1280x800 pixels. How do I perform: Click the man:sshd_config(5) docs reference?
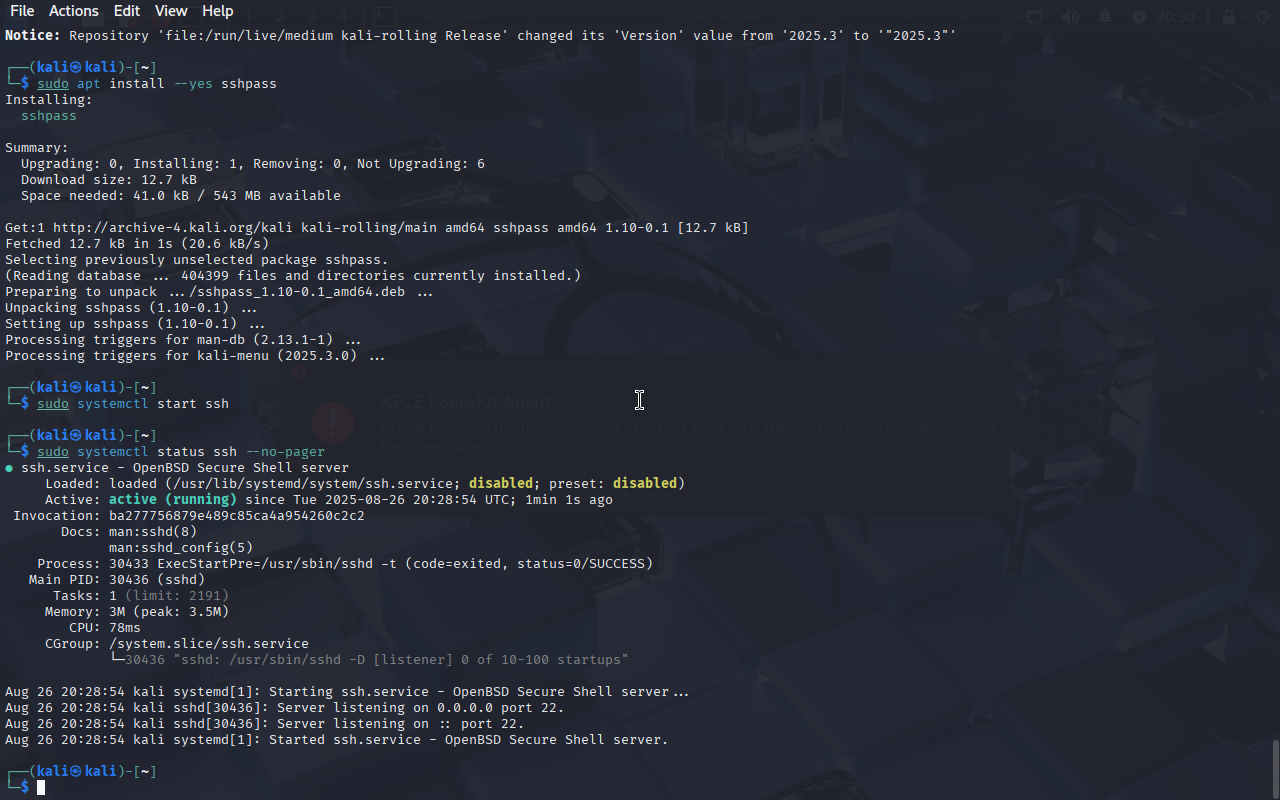(x=181, y=548)
